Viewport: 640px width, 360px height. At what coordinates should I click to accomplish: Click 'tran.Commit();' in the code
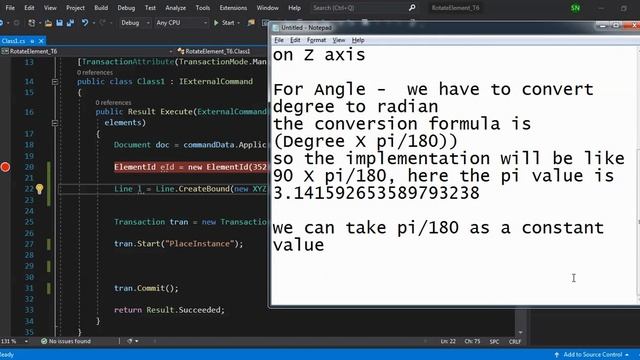(146, 288)
